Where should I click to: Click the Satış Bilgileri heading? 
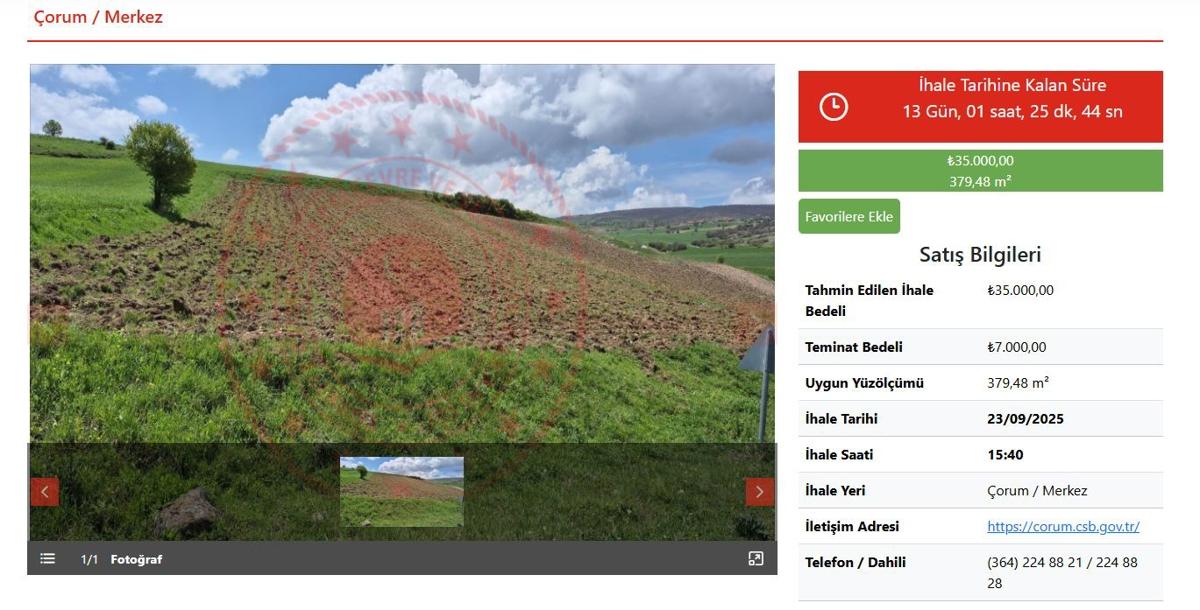980,255
